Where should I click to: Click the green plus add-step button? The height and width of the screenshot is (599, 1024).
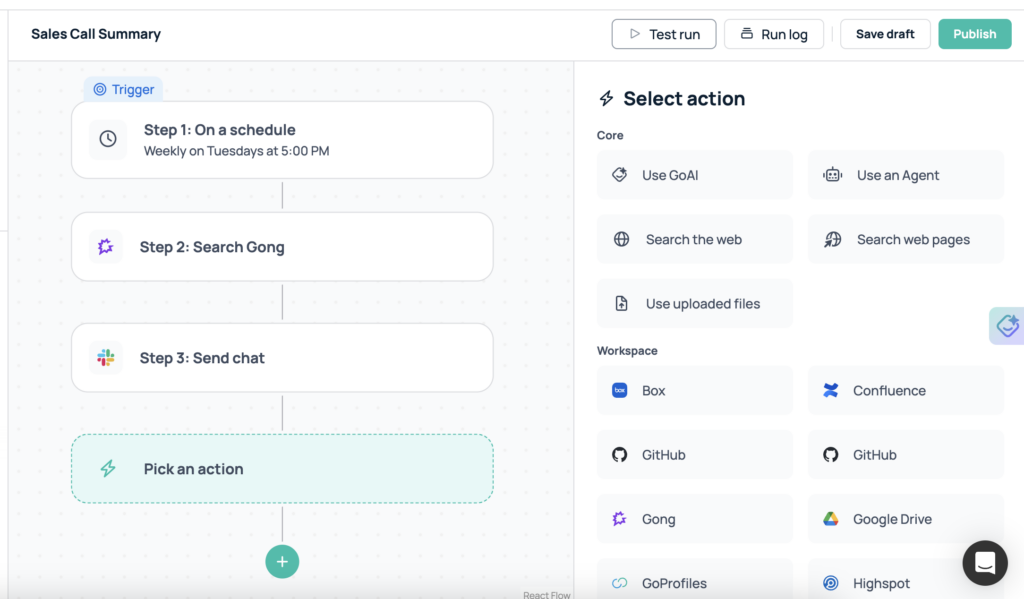coord(282,562)
